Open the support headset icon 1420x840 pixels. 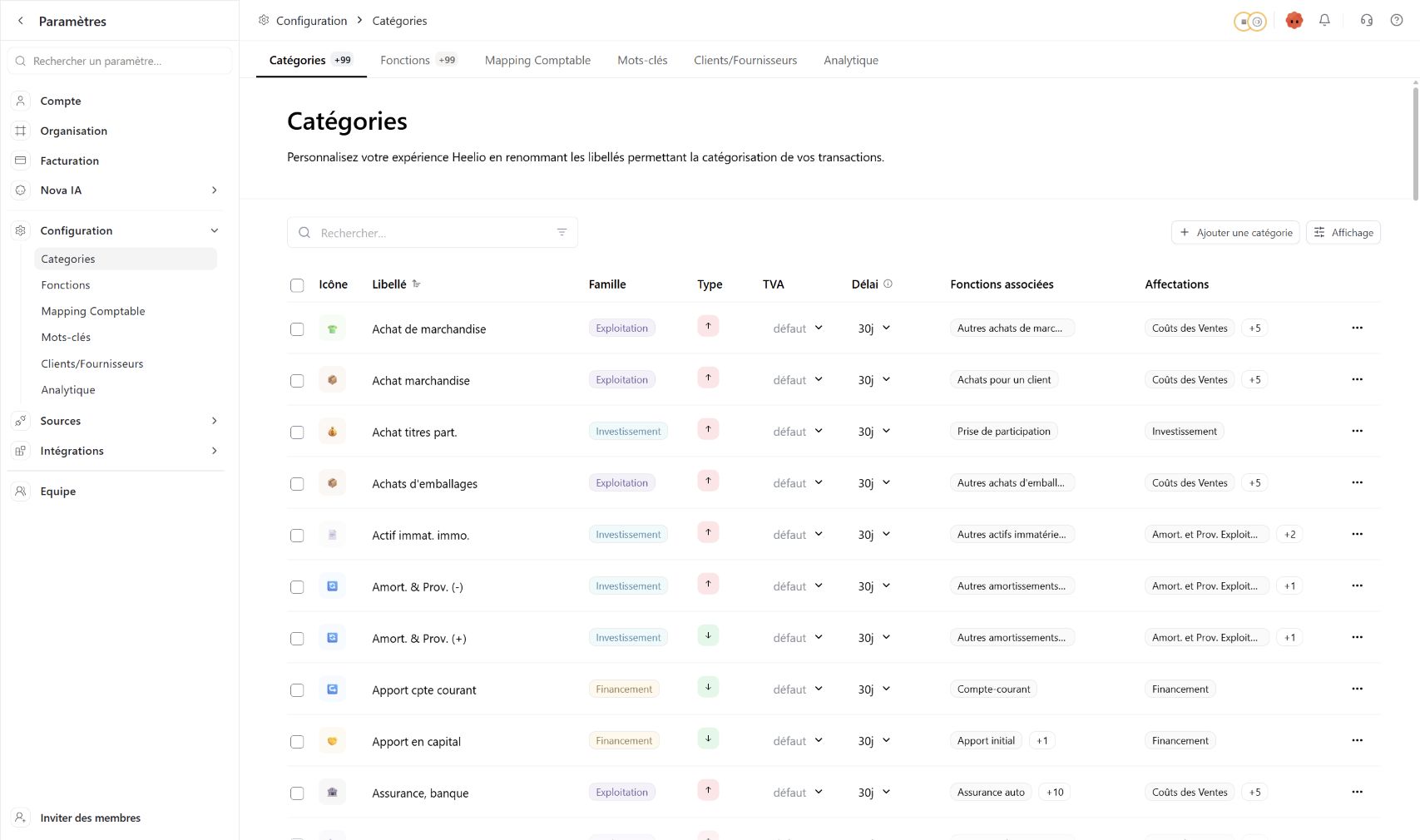tap(1366, 20)
